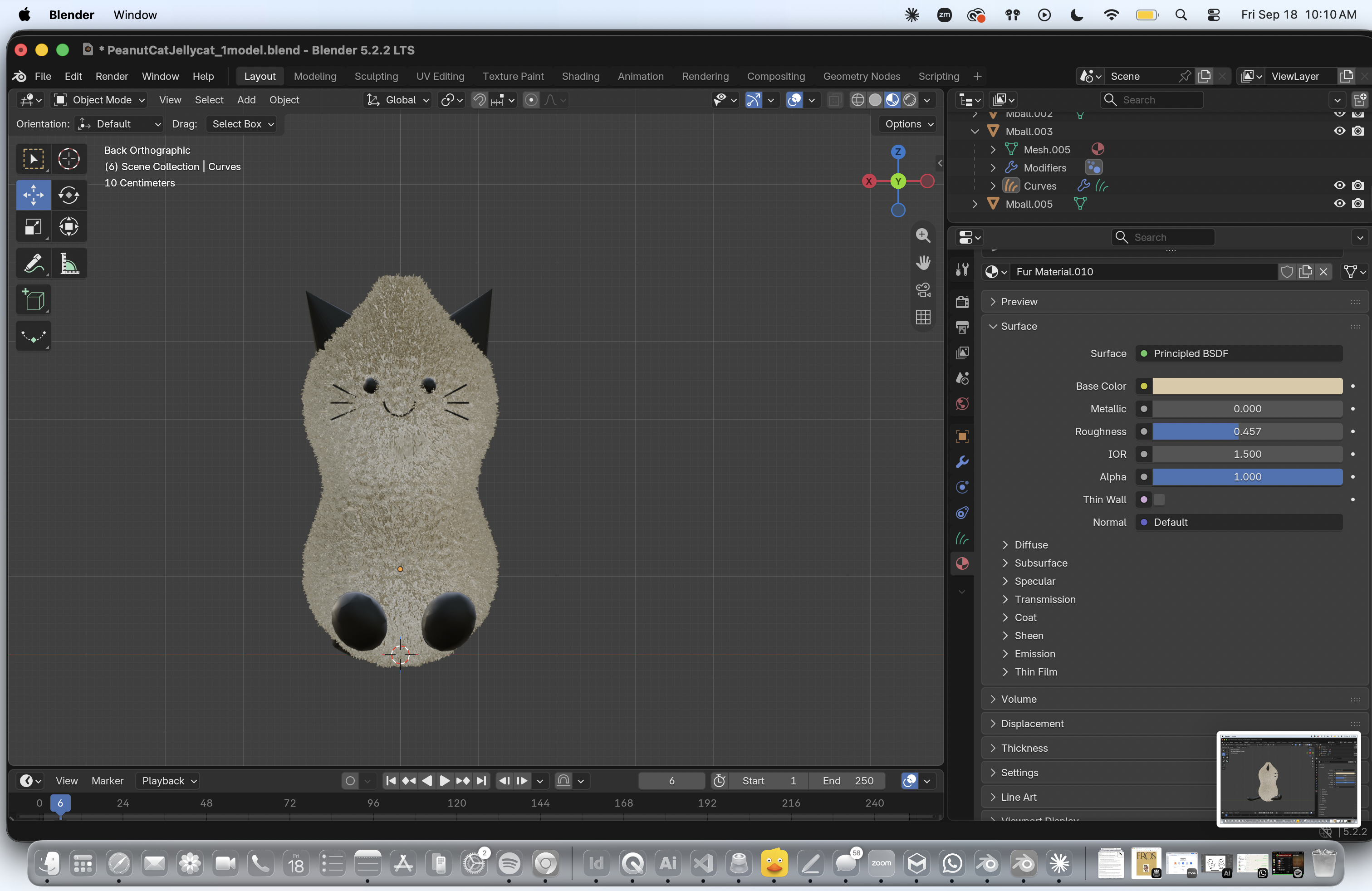Activate the Transform tool
Viewport: 1372px width, 891px height.
(x=69, y=227)
